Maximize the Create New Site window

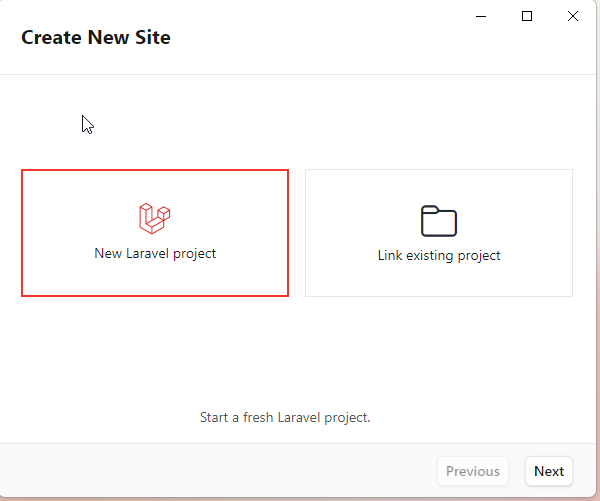pos(527,16)
